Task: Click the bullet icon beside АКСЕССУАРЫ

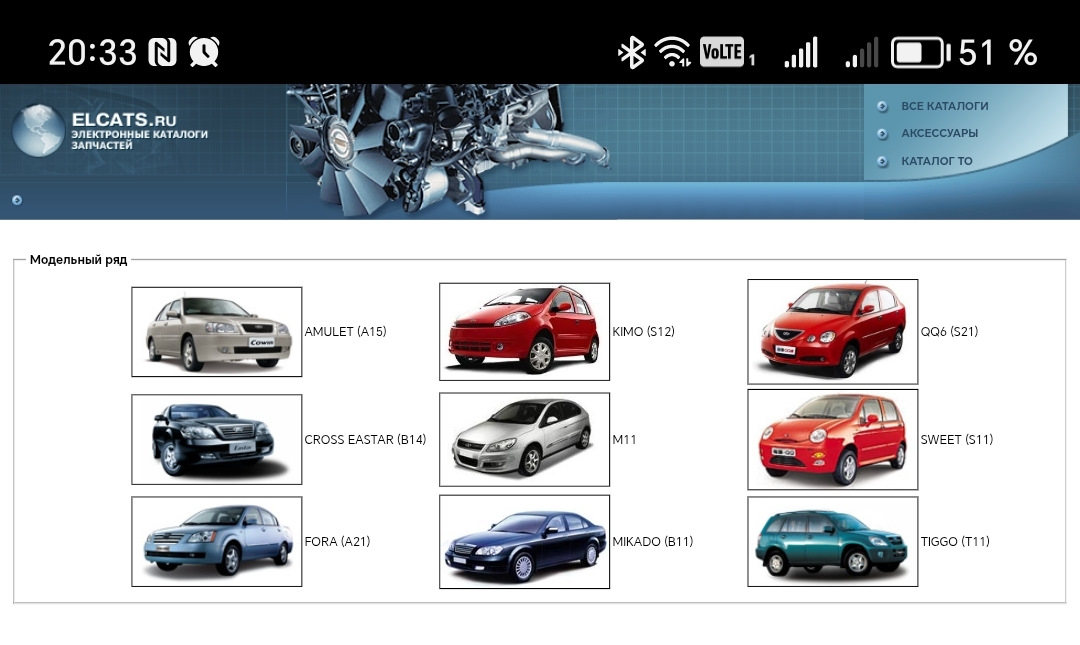Action: (x=882, y=133)
